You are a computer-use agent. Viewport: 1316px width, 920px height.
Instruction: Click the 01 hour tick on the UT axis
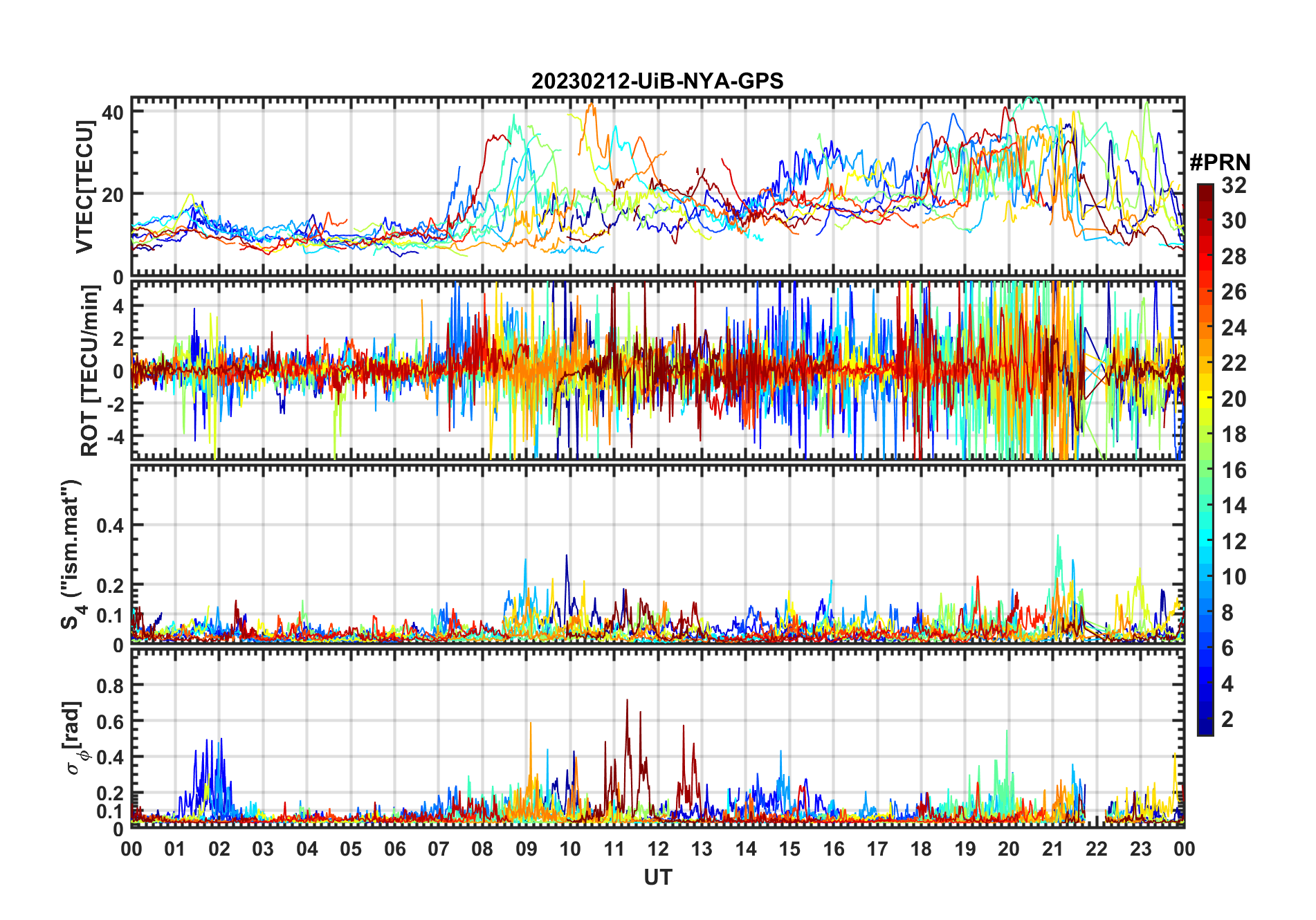[x=175, y=849]
